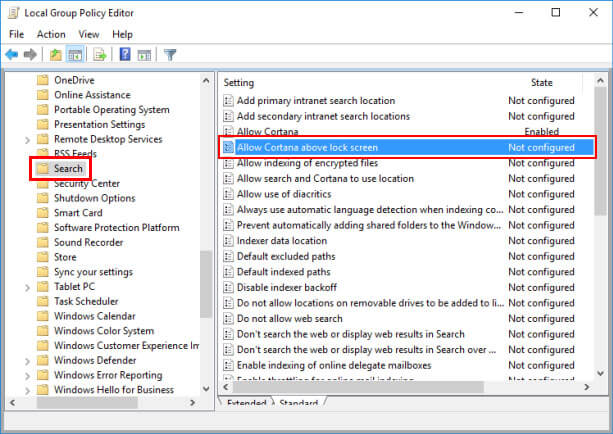Screen dimensions: 613x434
Task: Expand the Remote Desktop Services node
Action: click(x=27, y=140)
